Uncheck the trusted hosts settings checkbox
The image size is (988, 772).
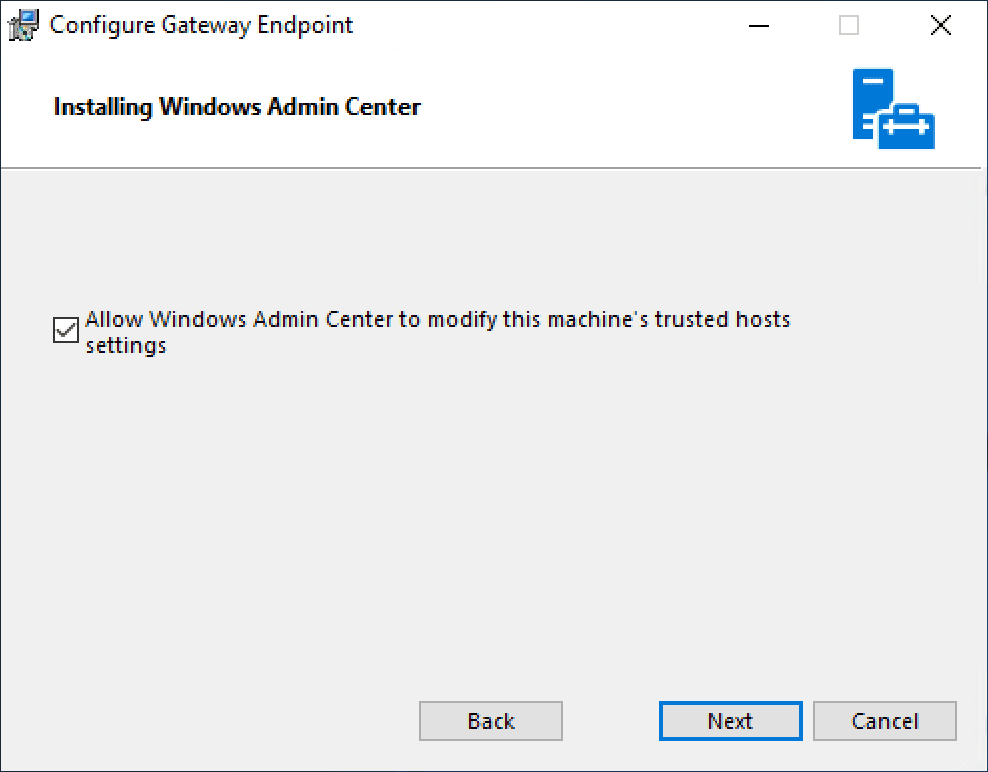(66, 331)
